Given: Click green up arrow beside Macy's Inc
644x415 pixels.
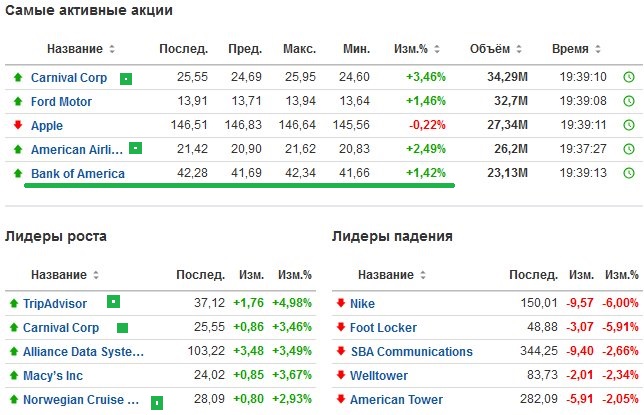Looking at the screenshot, I should pyautogui.click(x=14, y=375).
